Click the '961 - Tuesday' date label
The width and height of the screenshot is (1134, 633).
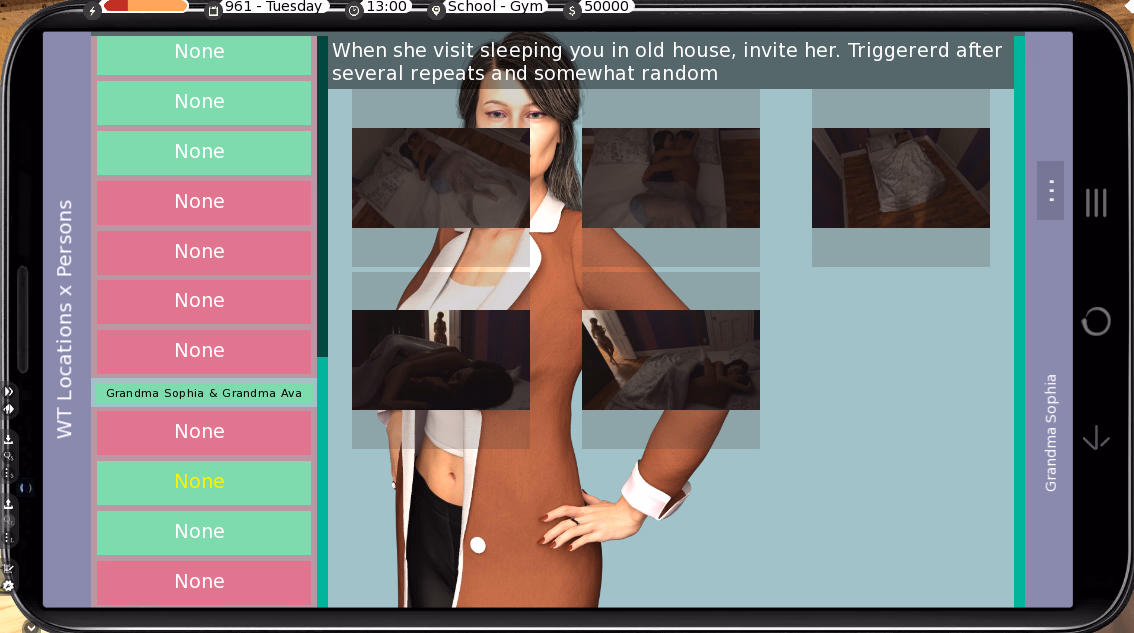[x=273, y=7]
